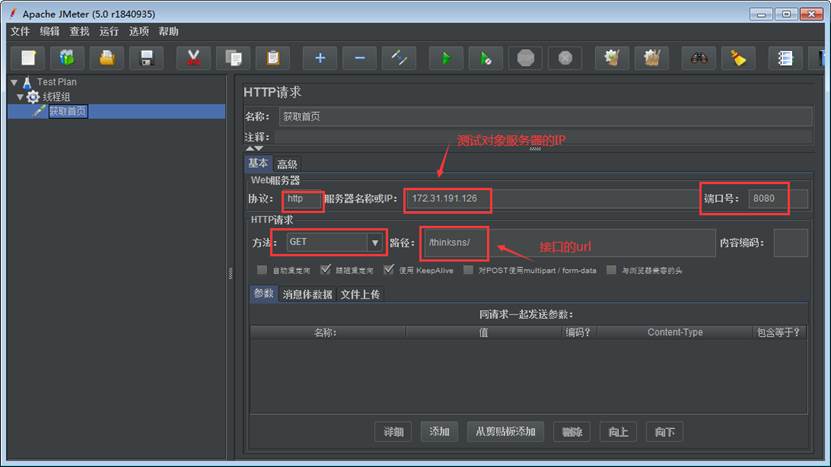Open the Function Helper list icon
Image resolution: width=831 pixels, height=467 pixels.
point(785,58)
